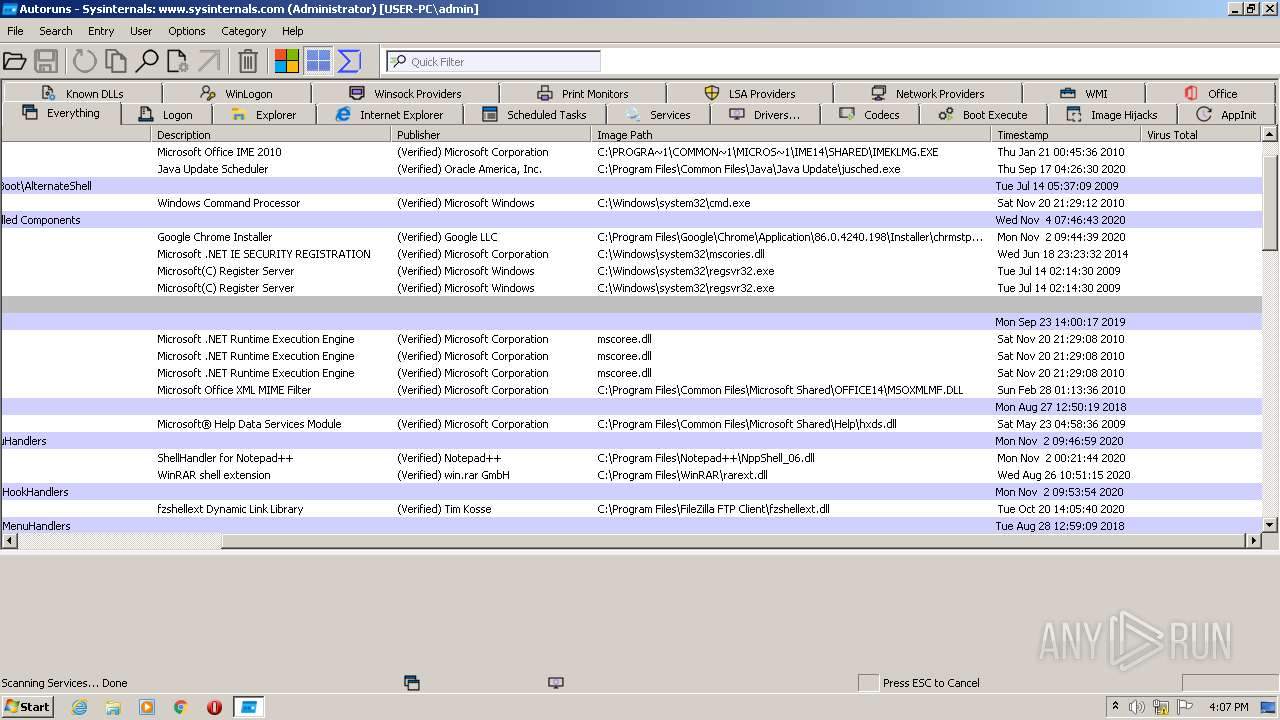Click the Copy toolbar icon
Image resolution: width=1280 pixels, height=720 pixels.
click(116, 62)
